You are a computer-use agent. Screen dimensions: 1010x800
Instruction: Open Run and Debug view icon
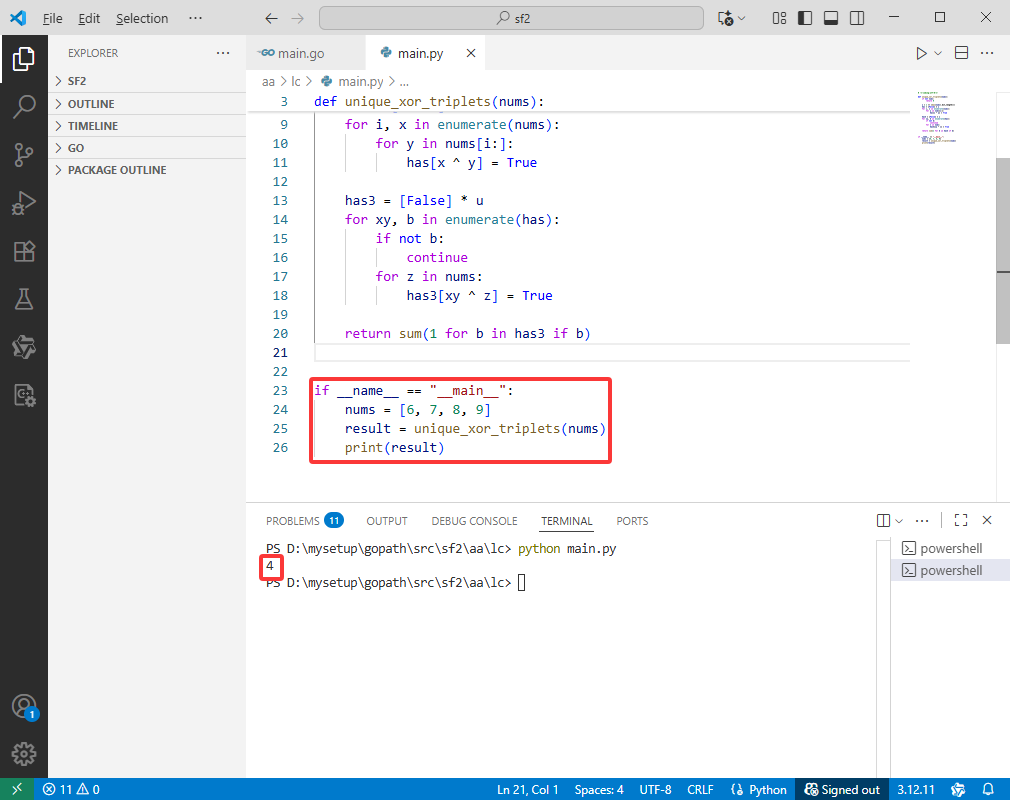point(24,203)
